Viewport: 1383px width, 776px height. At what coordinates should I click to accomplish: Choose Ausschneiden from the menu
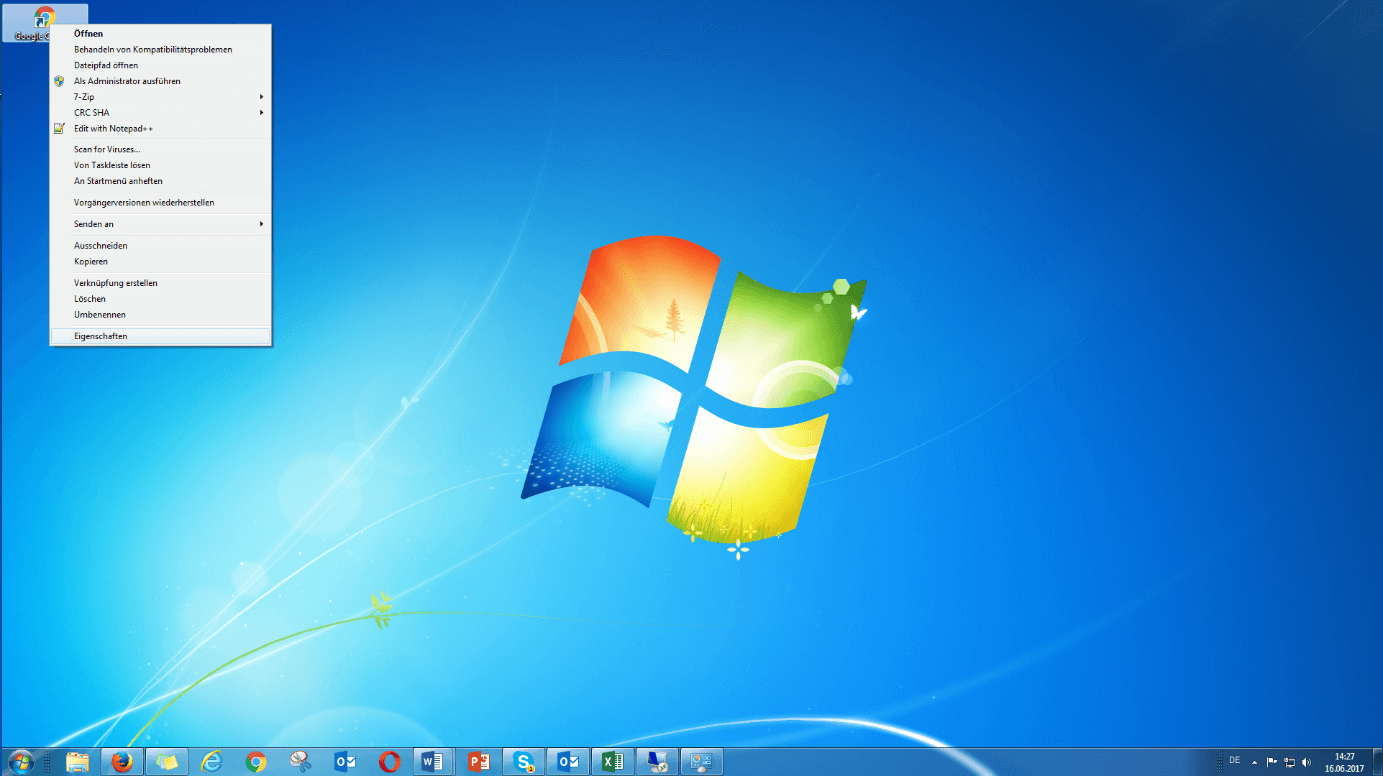[160, 245]
